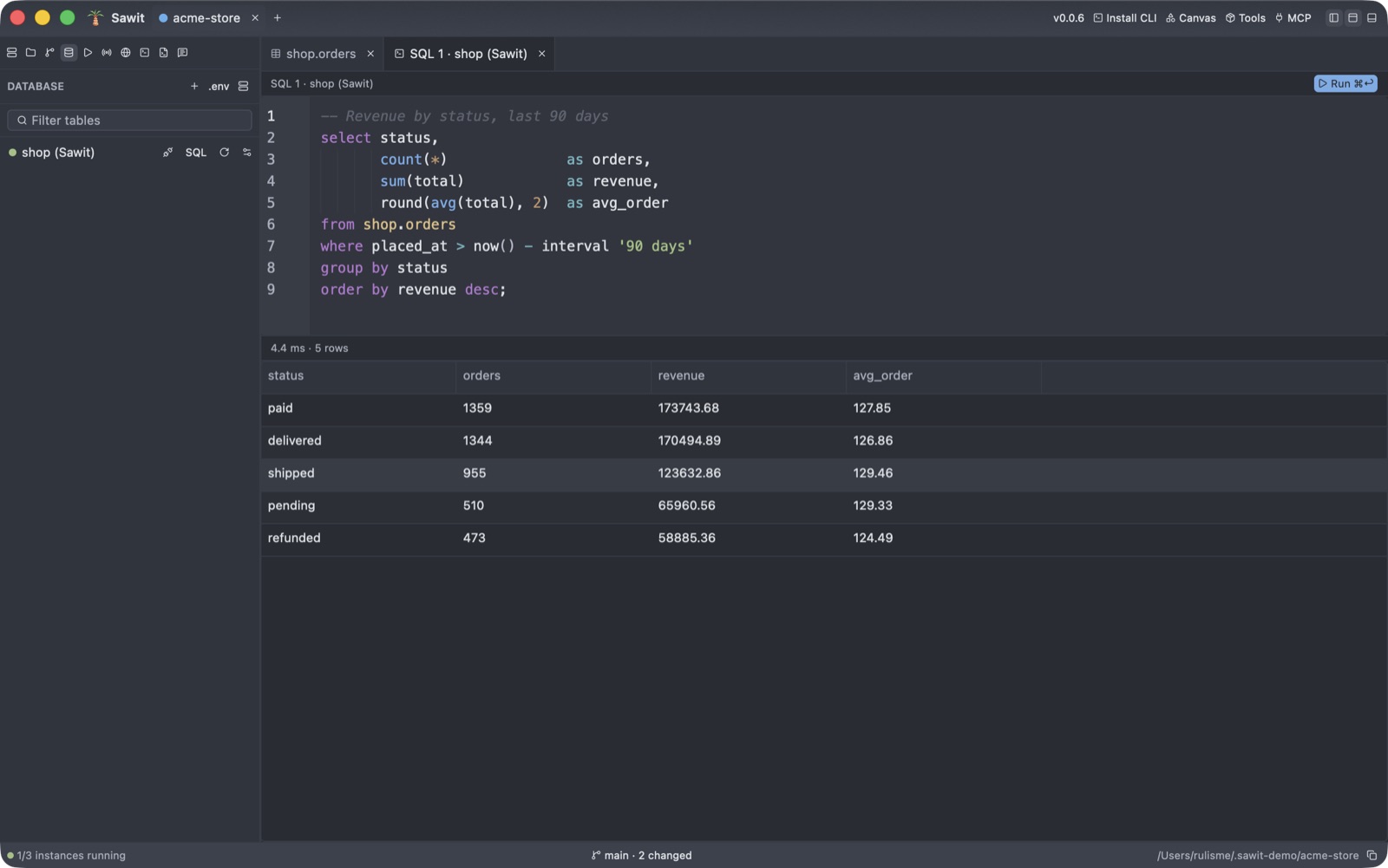Open the files folder panel icon
Viewport: 1388px width, 868px height.
click(x=30, y=53)
